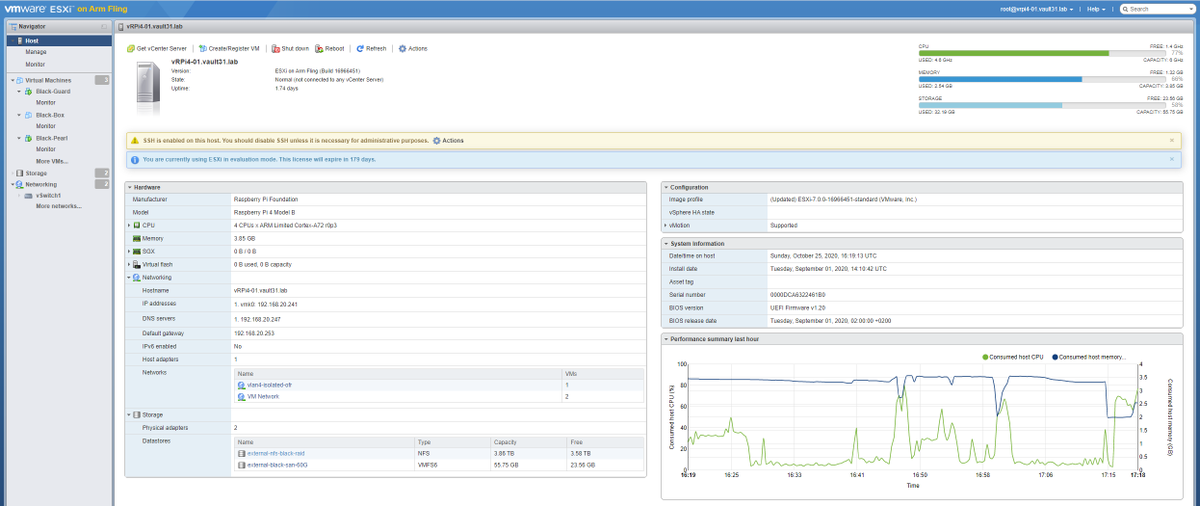Collapse the Black-Box tree node
Screen dimensions: 1200x506
pos(19,115)
